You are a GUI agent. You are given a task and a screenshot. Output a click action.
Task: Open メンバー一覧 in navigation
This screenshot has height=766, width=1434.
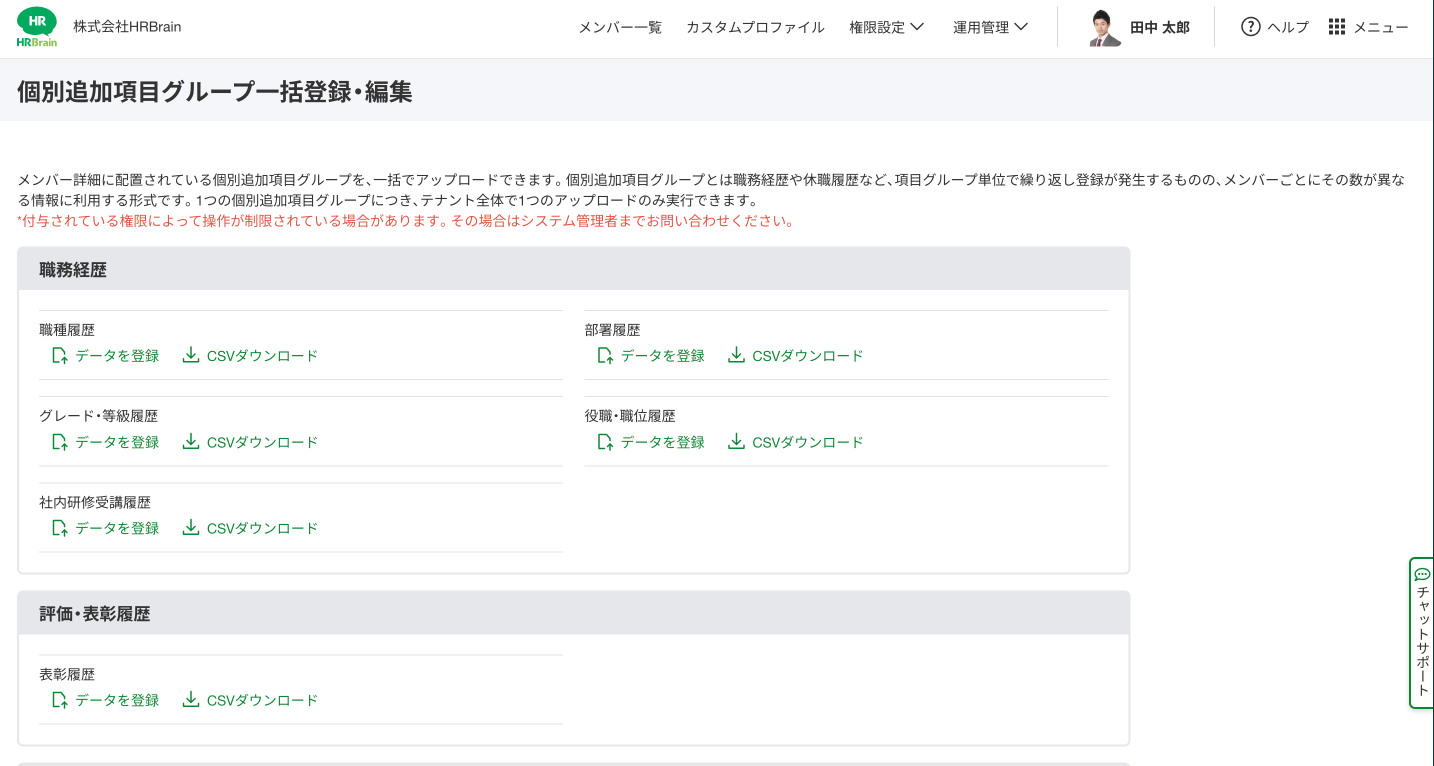(620, 27)
